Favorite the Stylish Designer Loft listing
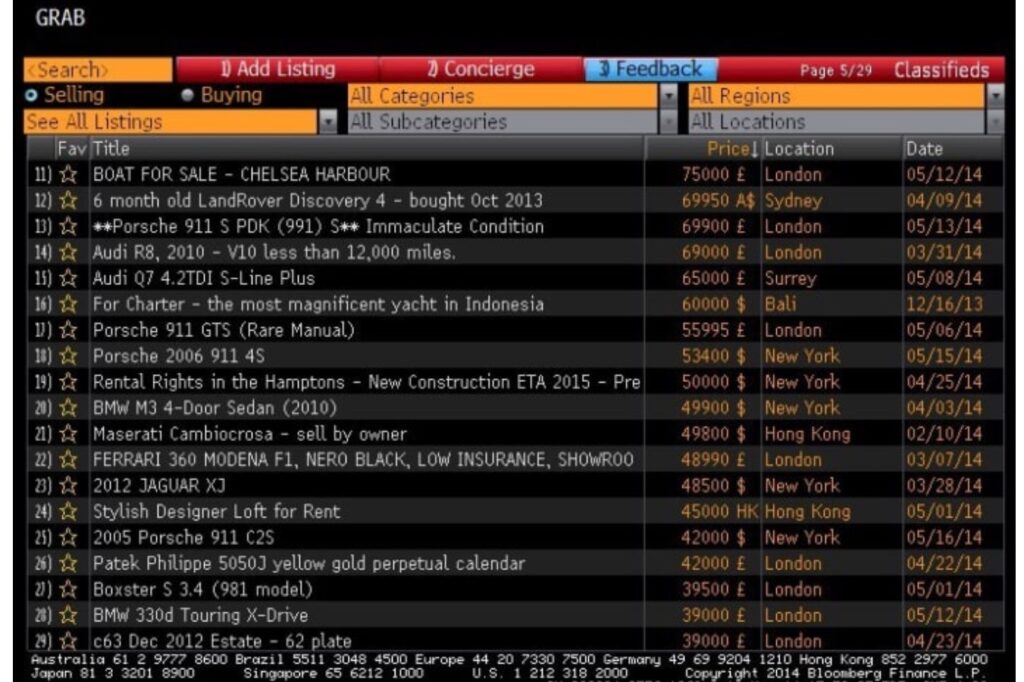 click(x=70, y=510)
